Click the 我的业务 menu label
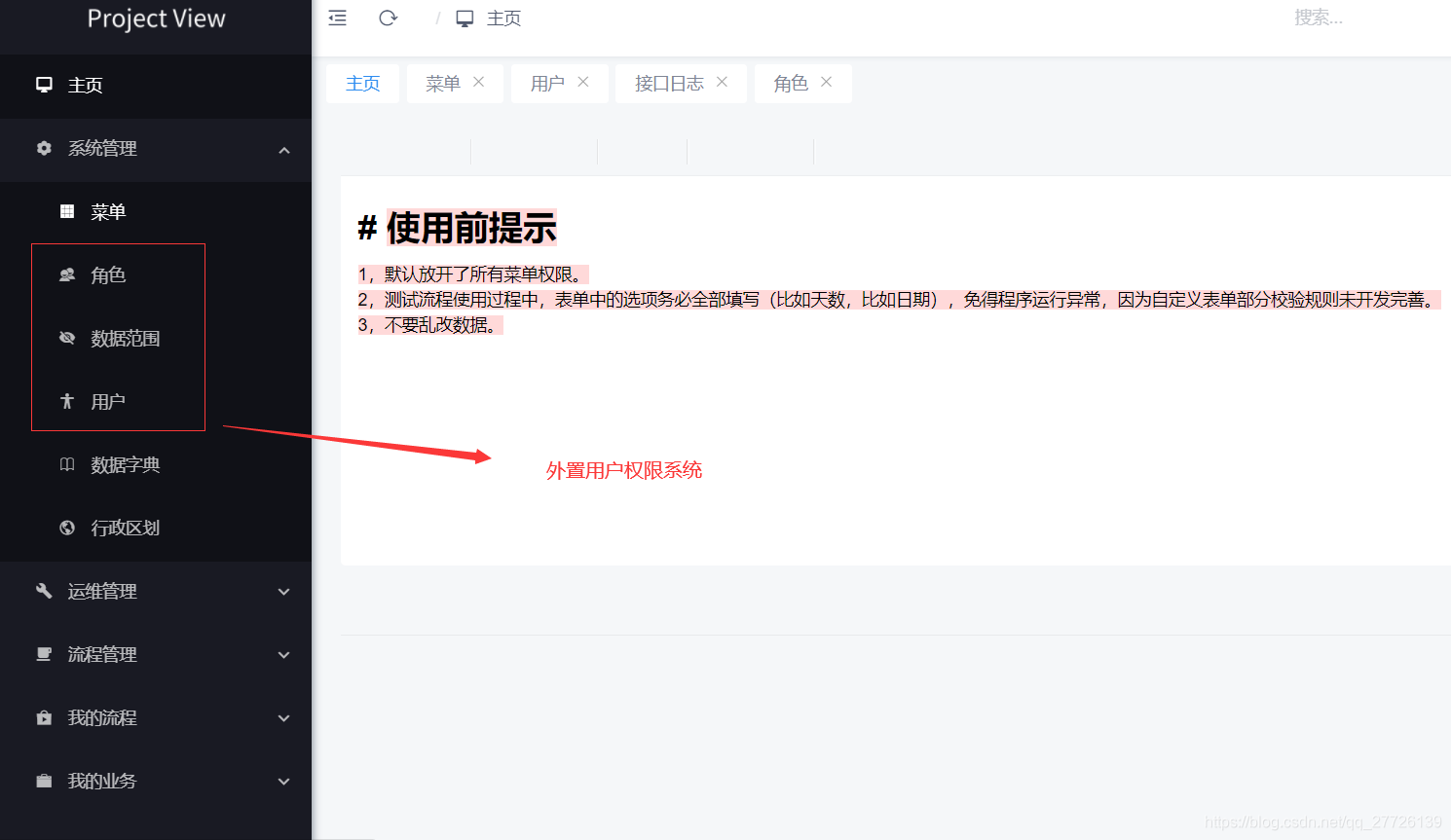This screenshot has height=840, width=1451. click(102, 781)
